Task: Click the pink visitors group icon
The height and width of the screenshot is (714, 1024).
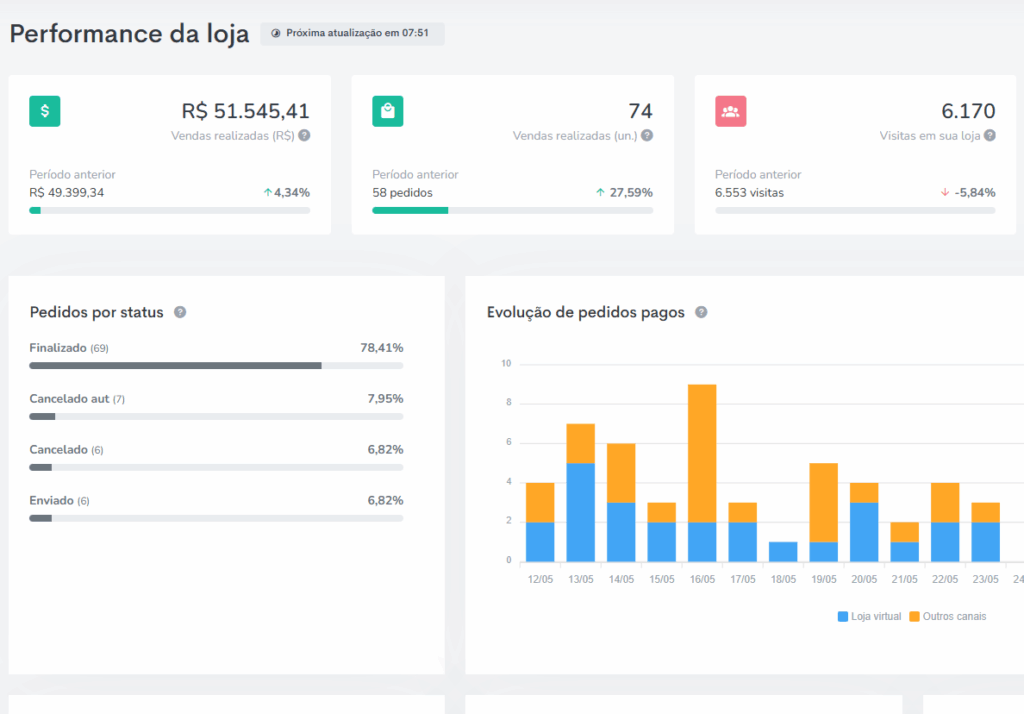Action: pyautogui.click(x=731, y=111)
